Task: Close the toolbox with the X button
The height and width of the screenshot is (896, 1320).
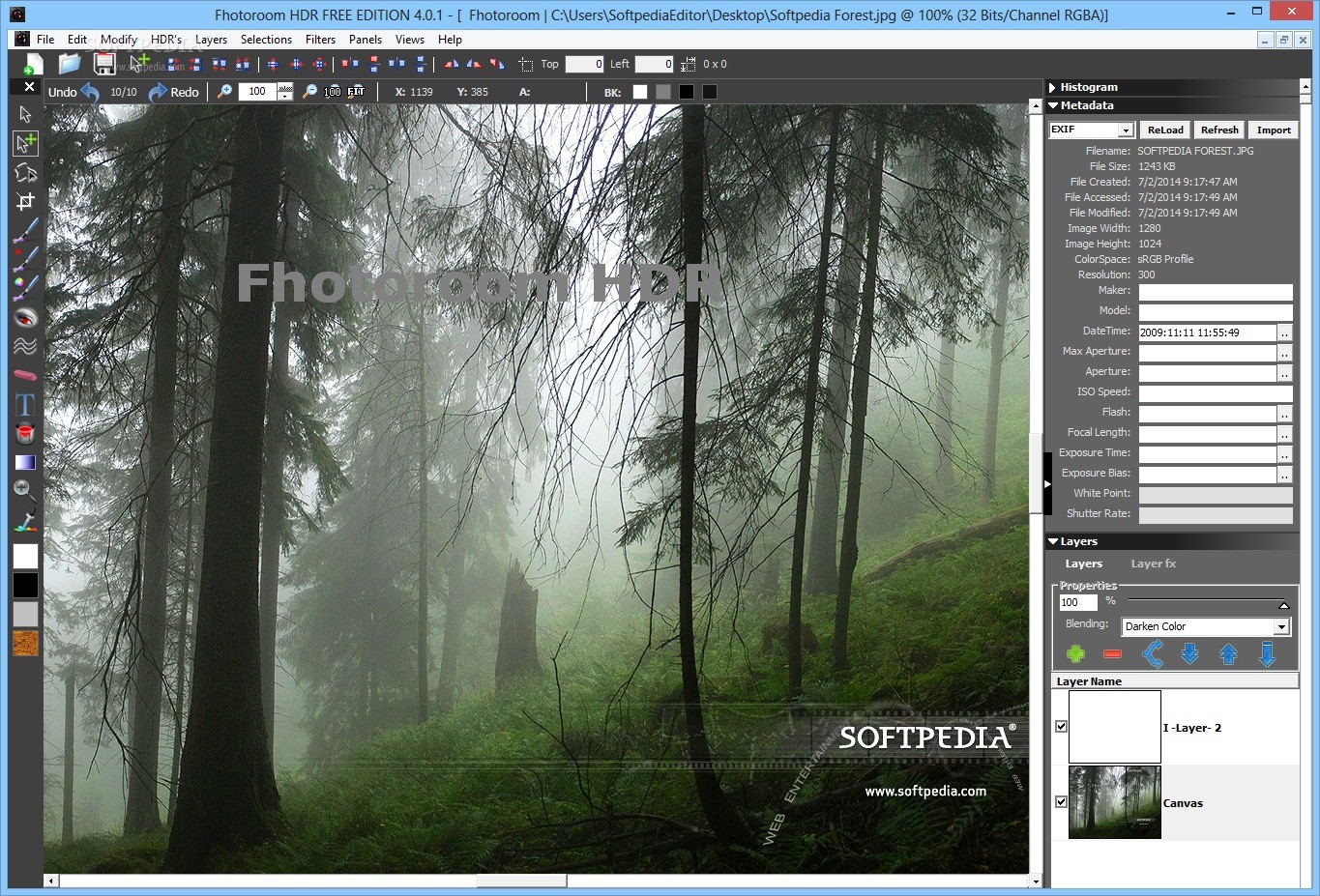Action: [29, 87]
